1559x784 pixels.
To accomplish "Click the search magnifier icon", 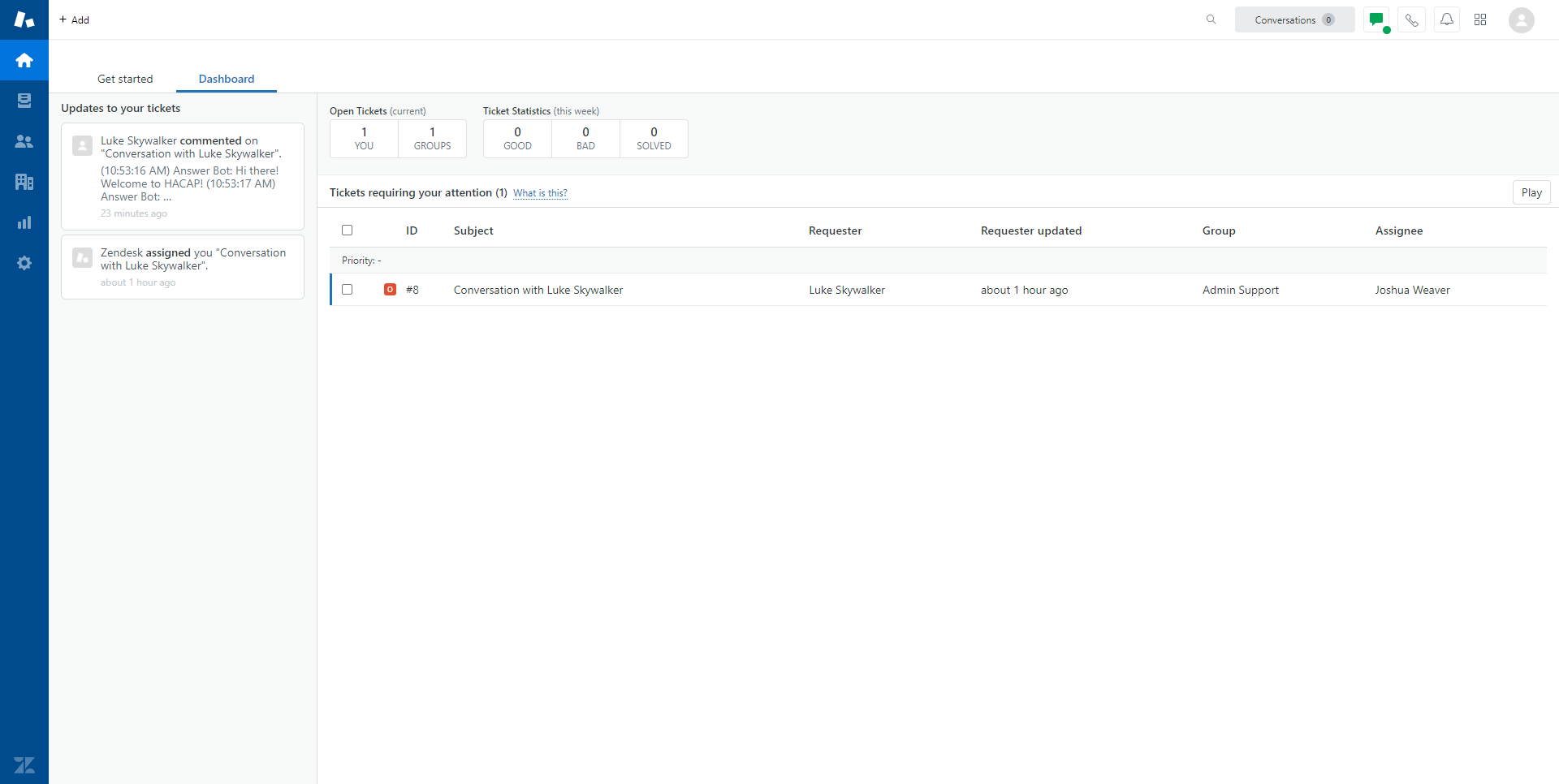I will pos(1211,19).
